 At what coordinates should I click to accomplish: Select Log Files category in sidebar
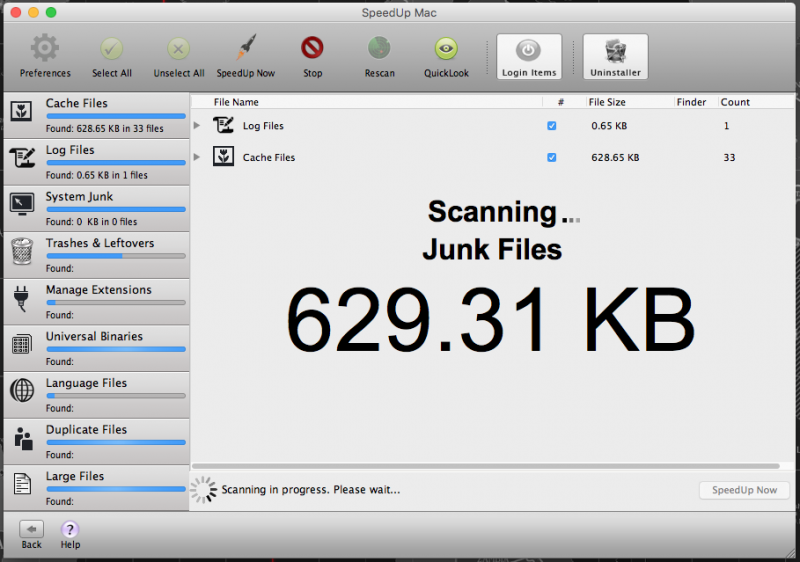tap(96, 162)
